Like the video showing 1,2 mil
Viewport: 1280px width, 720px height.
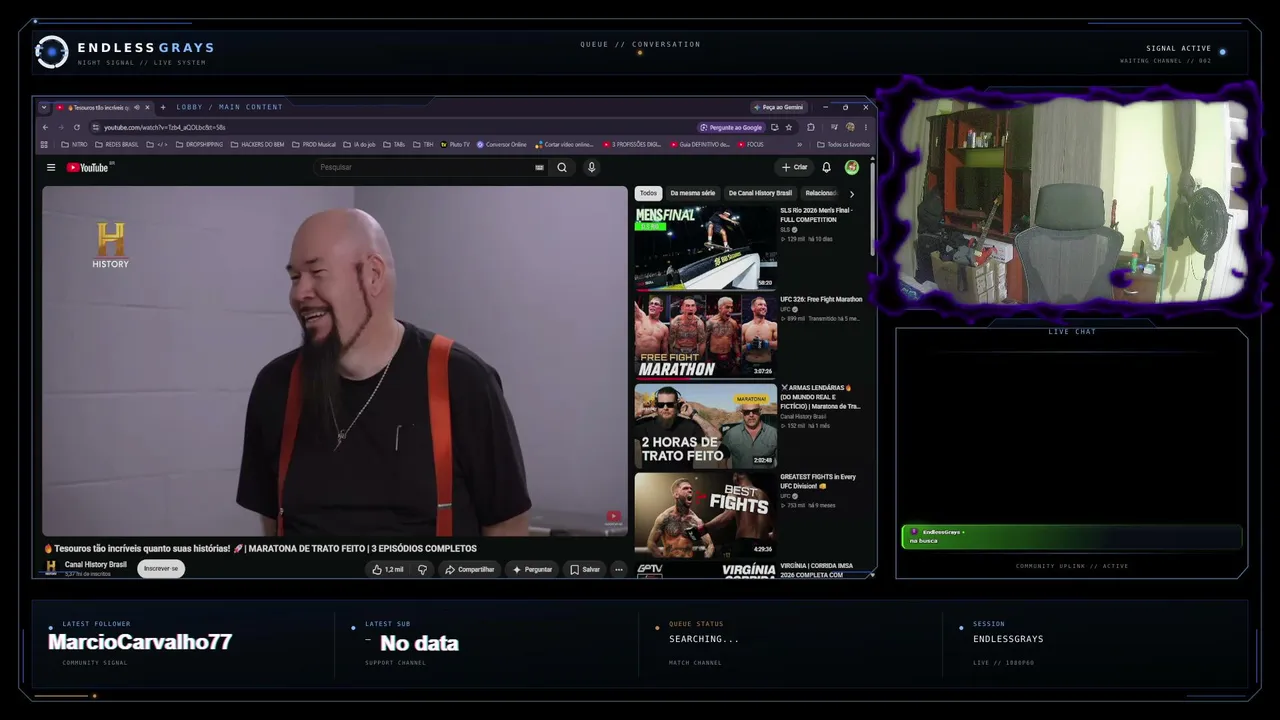click(388, 569)
